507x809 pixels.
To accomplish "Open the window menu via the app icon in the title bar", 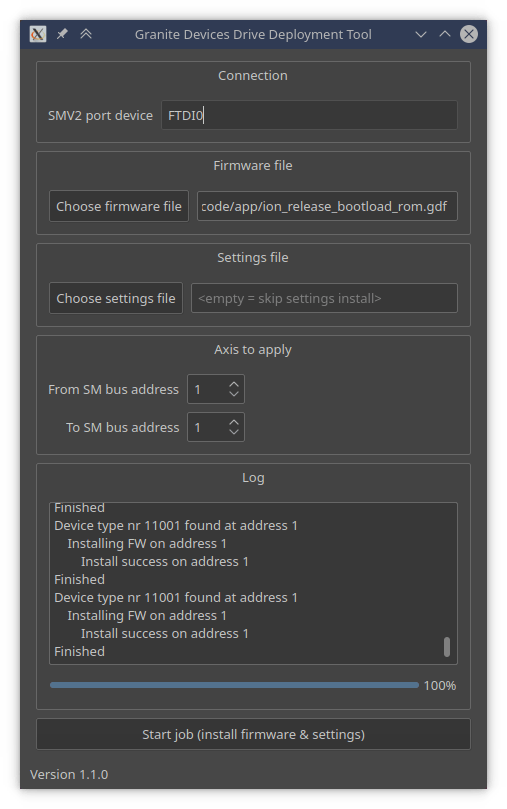I will pos(38,34).
